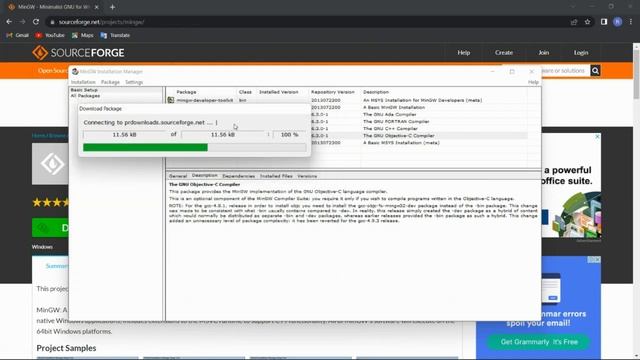Select 'The GNU FORTRAN Compiler' row
640x360 pixels.
click(x=418, y=121)
